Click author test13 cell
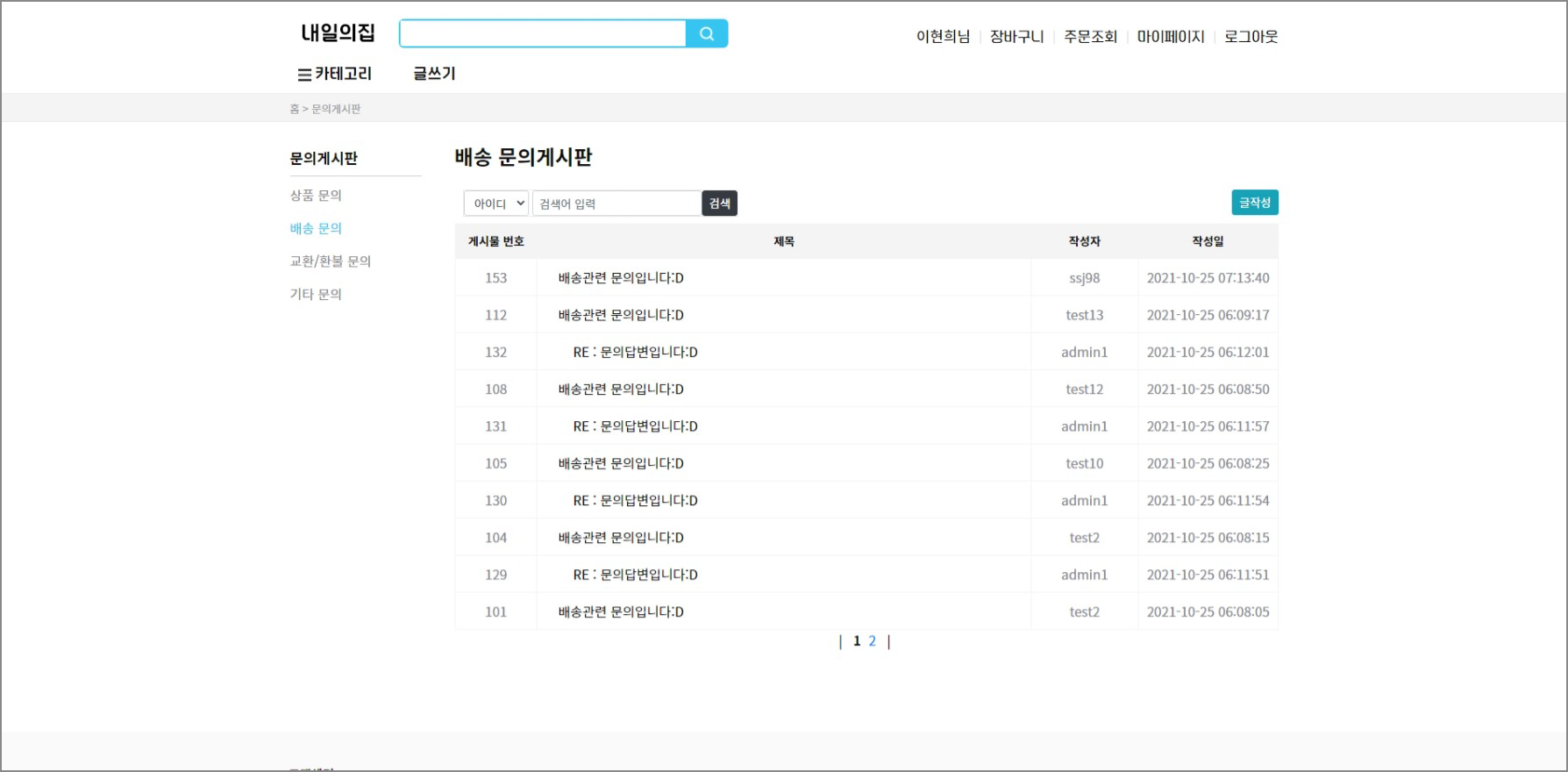1568x772 pixels. (1085, 315)
